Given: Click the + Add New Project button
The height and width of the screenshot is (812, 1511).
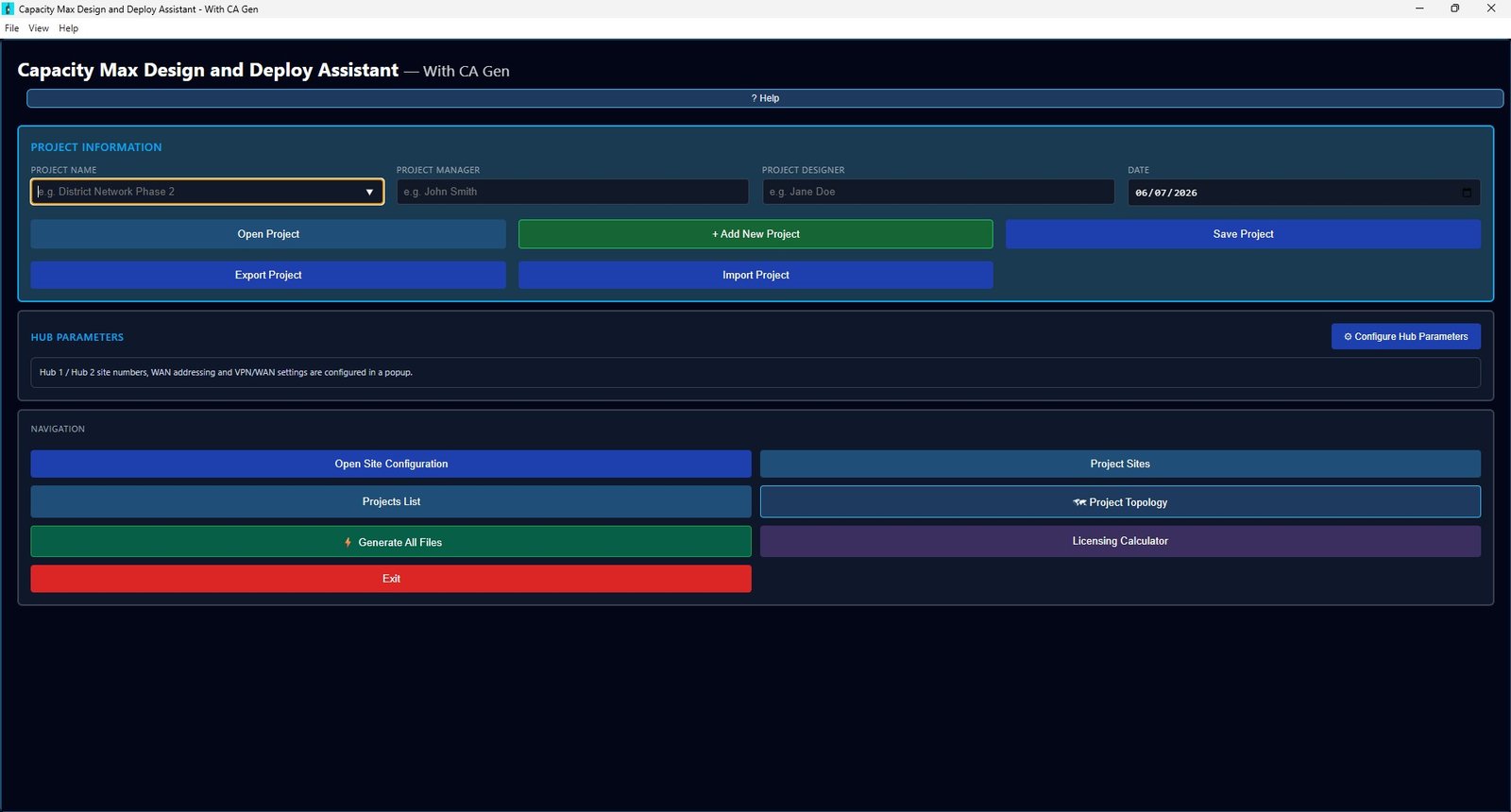Looking at the screenshot, I should coord(755,234).
